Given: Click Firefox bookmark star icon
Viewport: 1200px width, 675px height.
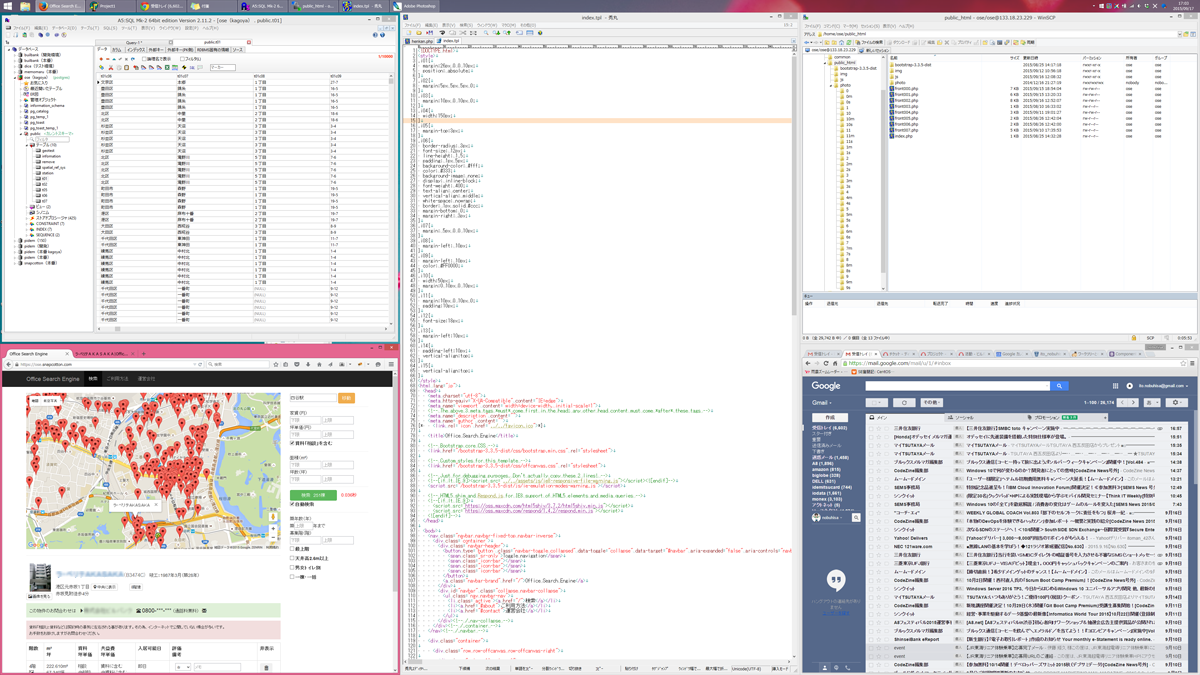Looking at the screenshot, I should click(x=276, y=365).
